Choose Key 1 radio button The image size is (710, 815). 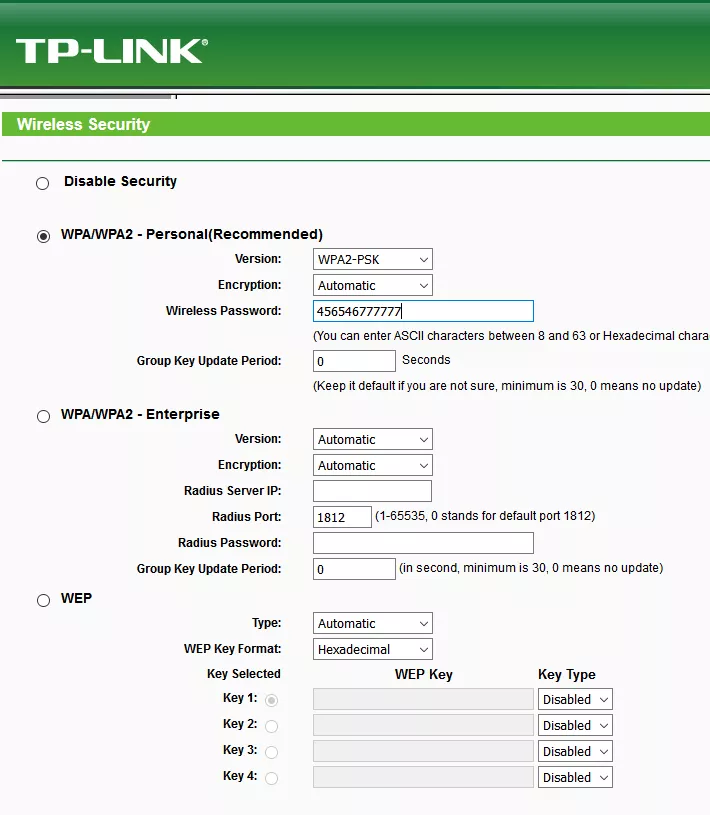[271, 700]
